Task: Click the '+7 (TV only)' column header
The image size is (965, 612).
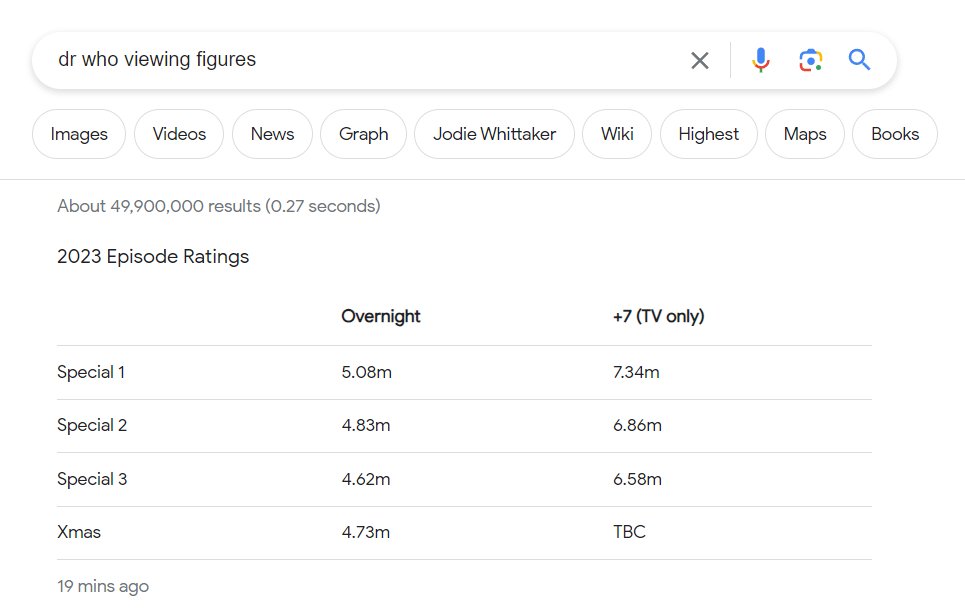Action: tap(659, 316)
